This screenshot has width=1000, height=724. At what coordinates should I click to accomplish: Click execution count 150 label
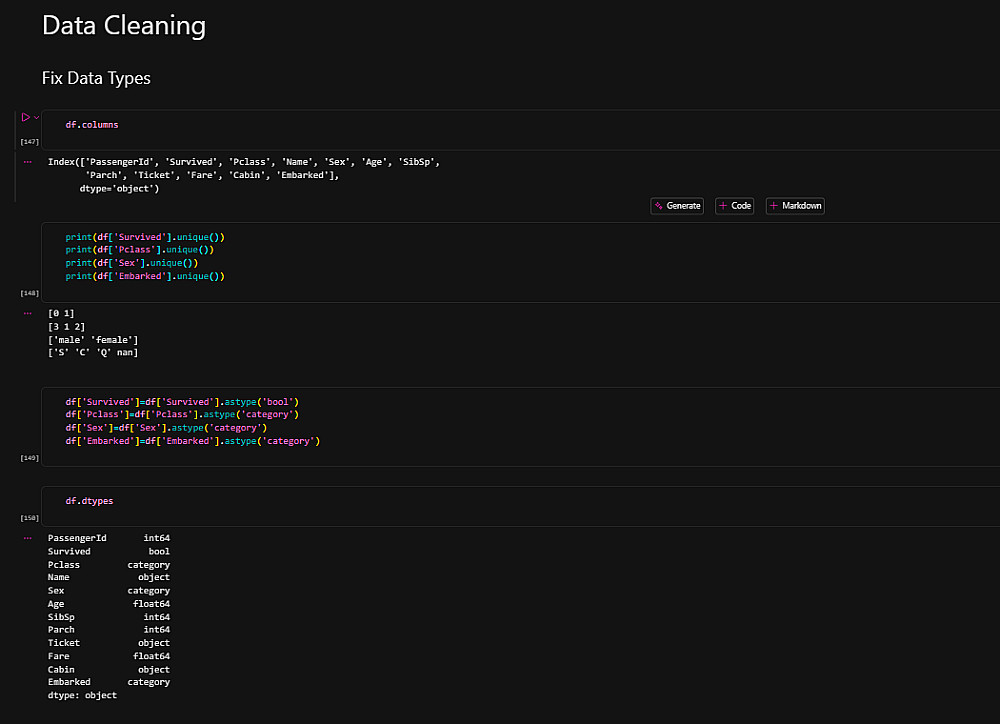[29, 518]
